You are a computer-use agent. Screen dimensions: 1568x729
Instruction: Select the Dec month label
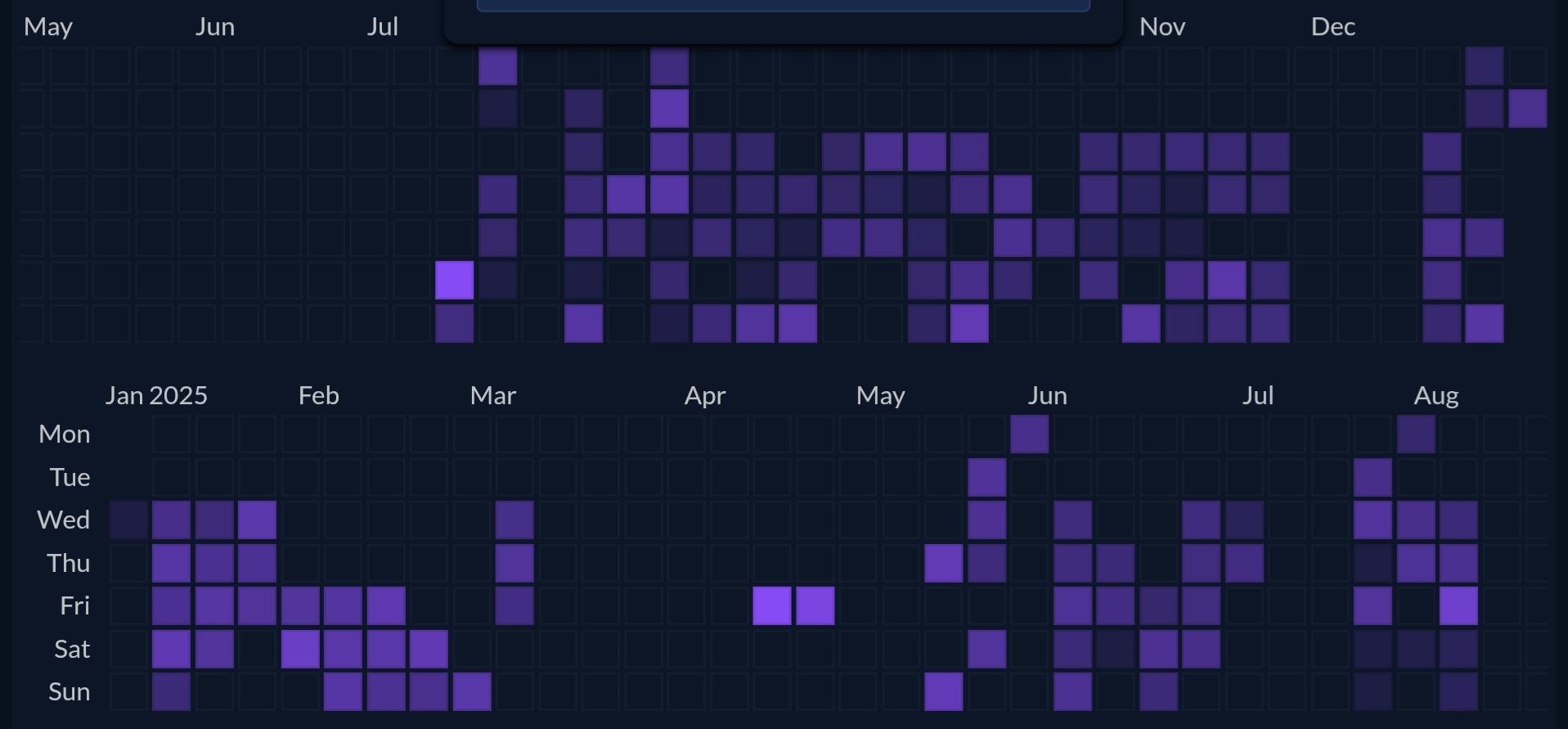tap(1333, 27)
